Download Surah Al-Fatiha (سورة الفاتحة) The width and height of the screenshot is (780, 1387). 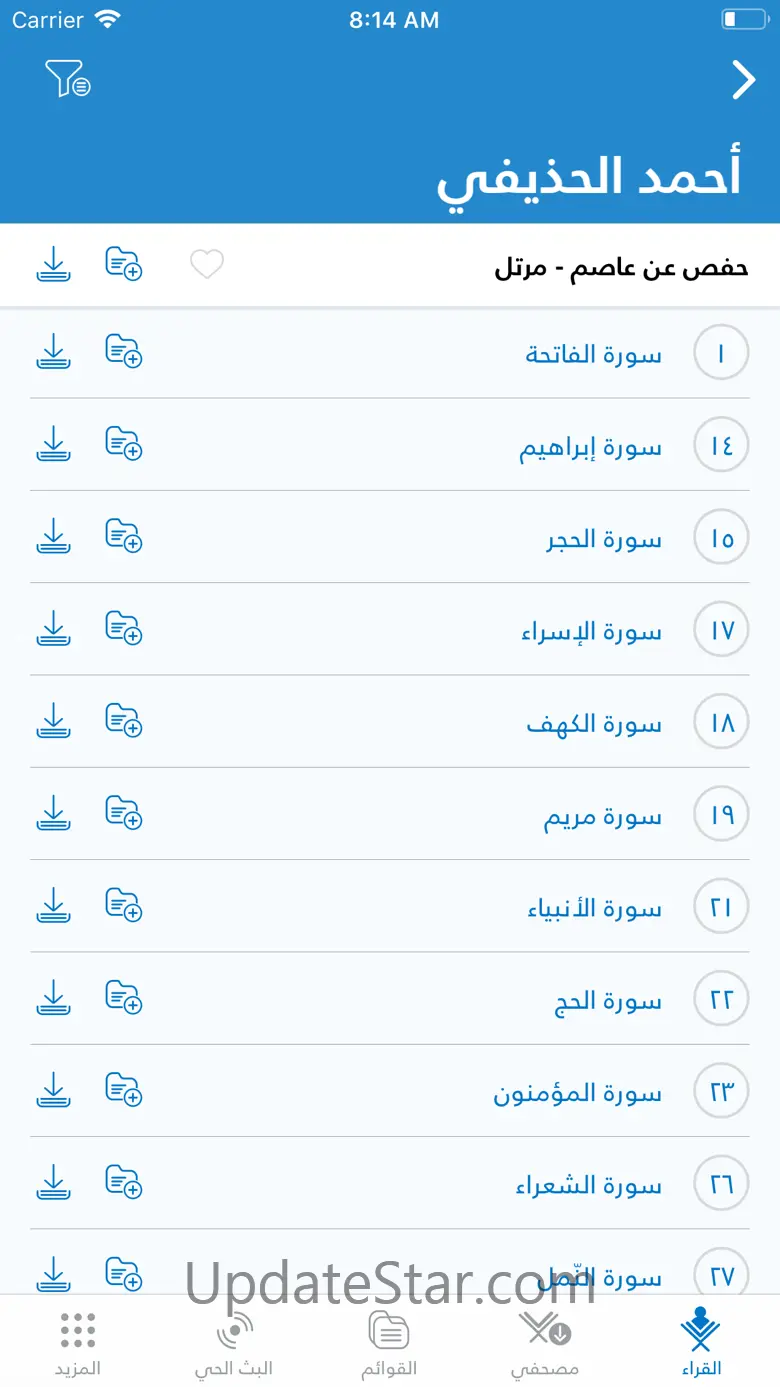coord(54,352)
